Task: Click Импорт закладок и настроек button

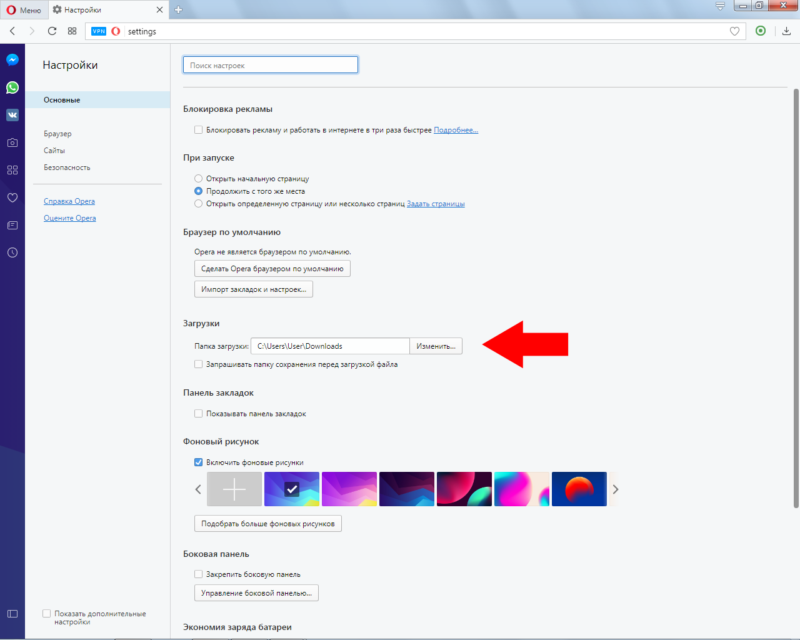Action: (254, 289)
